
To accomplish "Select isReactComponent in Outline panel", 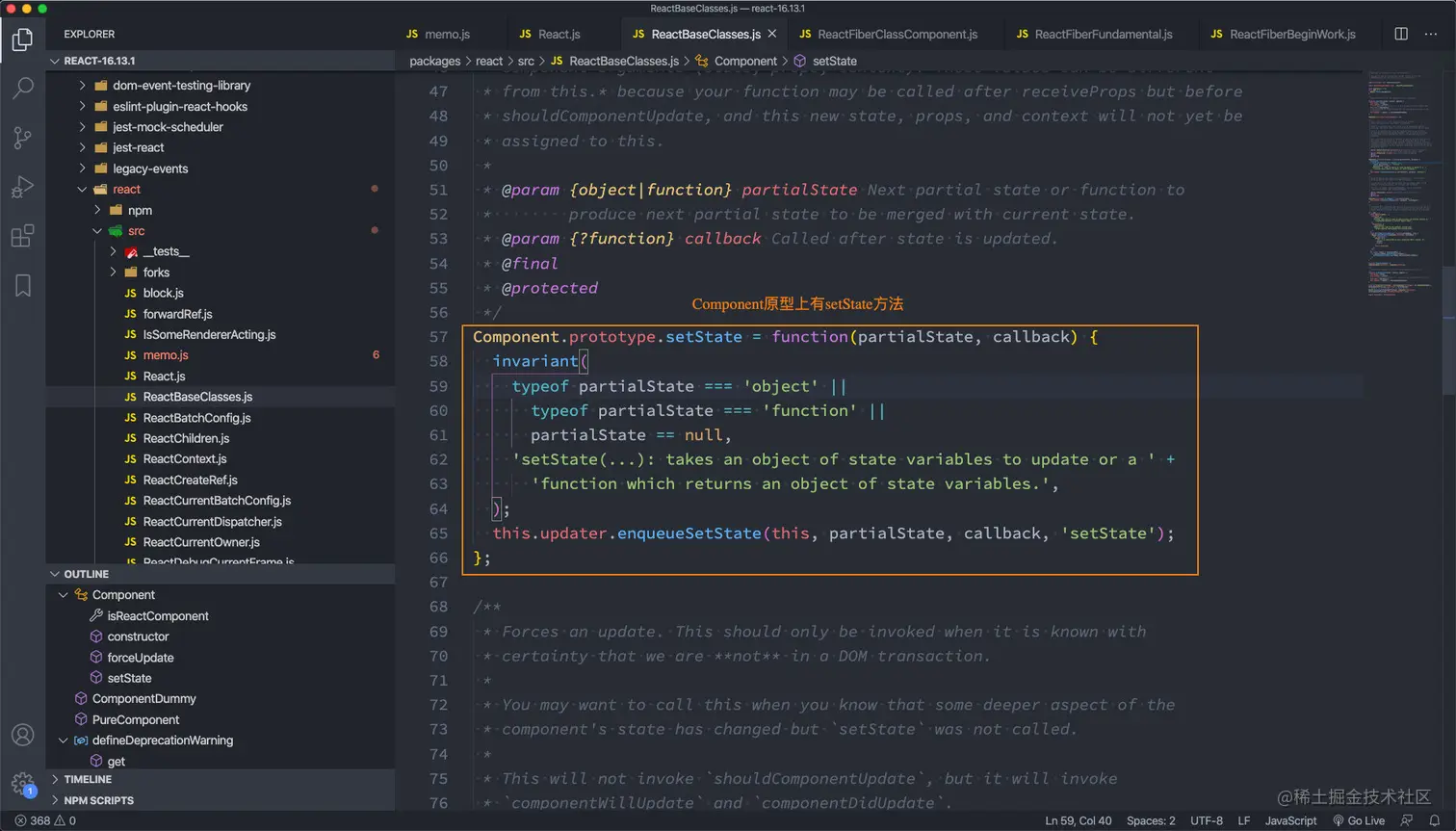I will pyautogui.click(x=158, y=616).
